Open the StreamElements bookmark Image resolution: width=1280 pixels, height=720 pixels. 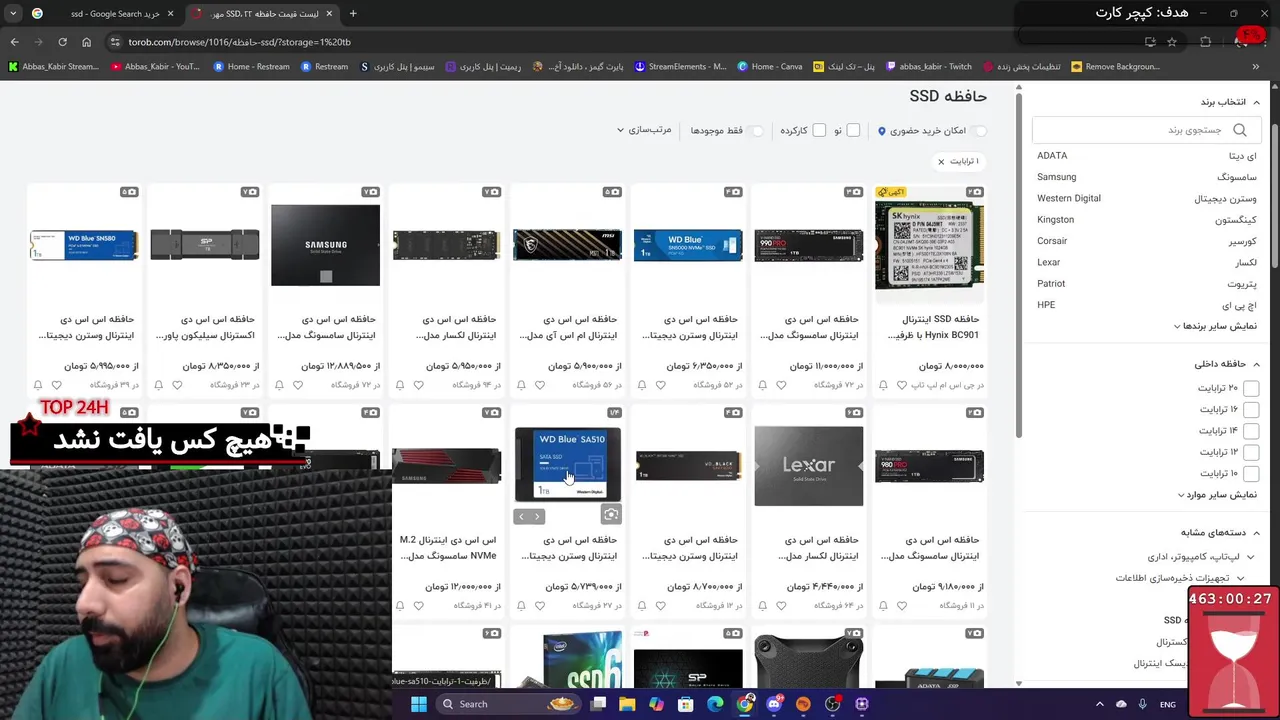pos(680,67)
